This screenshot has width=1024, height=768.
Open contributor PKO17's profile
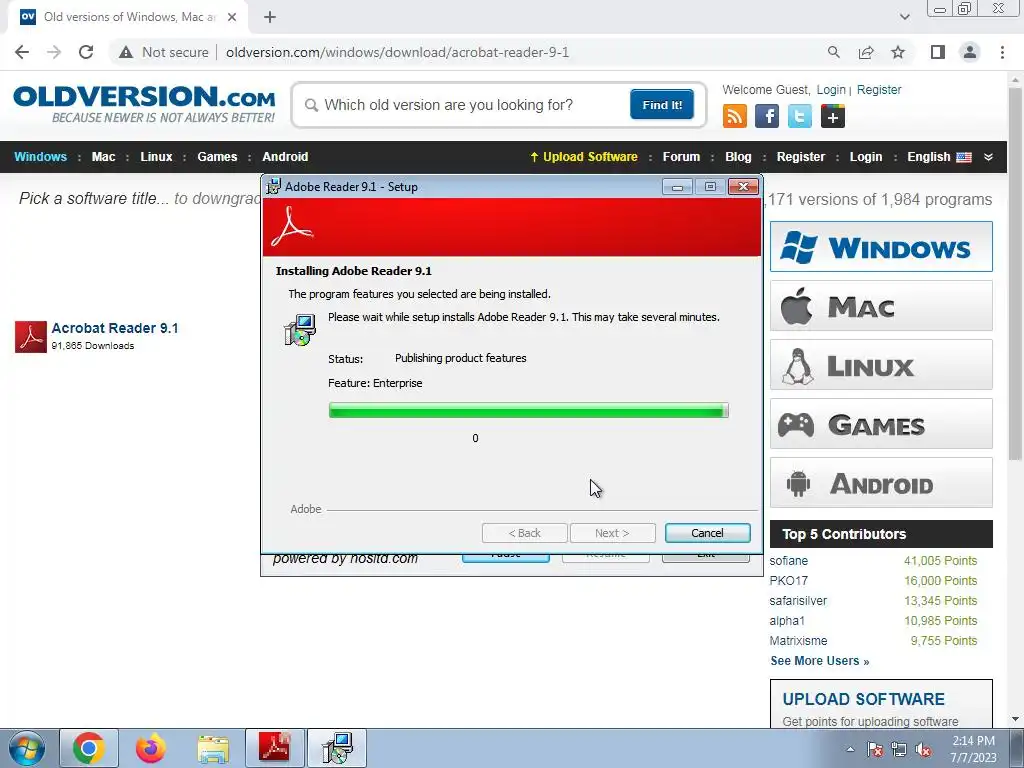point(788,581)
